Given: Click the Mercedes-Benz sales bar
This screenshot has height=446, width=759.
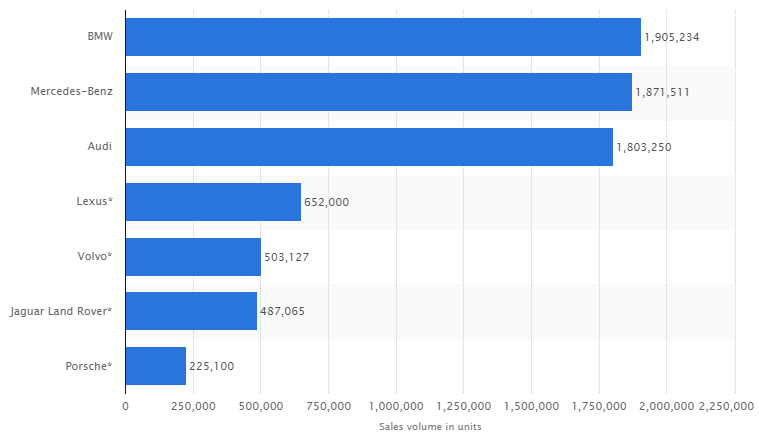Looking at the screenshot, I should click(379, 92).
